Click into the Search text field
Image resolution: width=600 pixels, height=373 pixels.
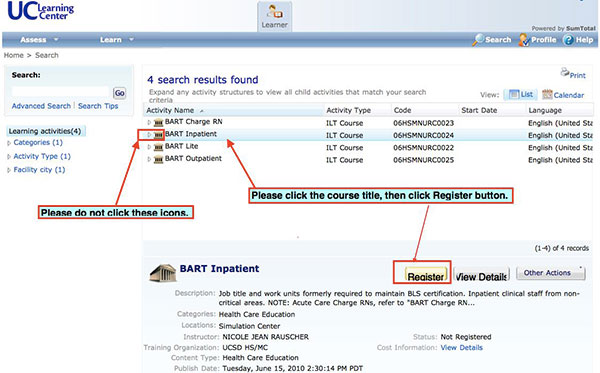point(61,92)
